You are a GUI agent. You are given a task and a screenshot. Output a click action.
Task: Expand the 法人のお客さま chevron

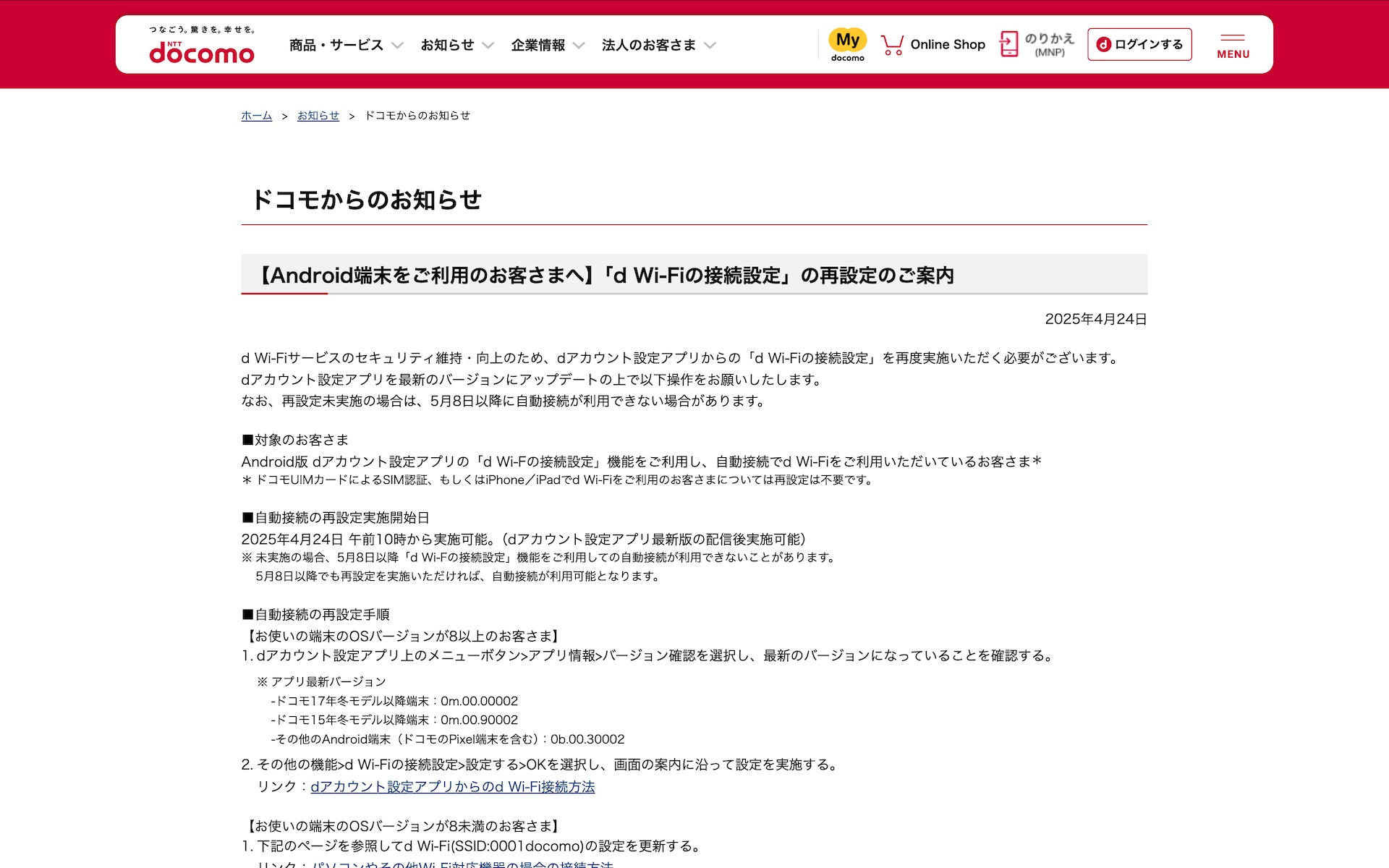click(x=710, y=46)
